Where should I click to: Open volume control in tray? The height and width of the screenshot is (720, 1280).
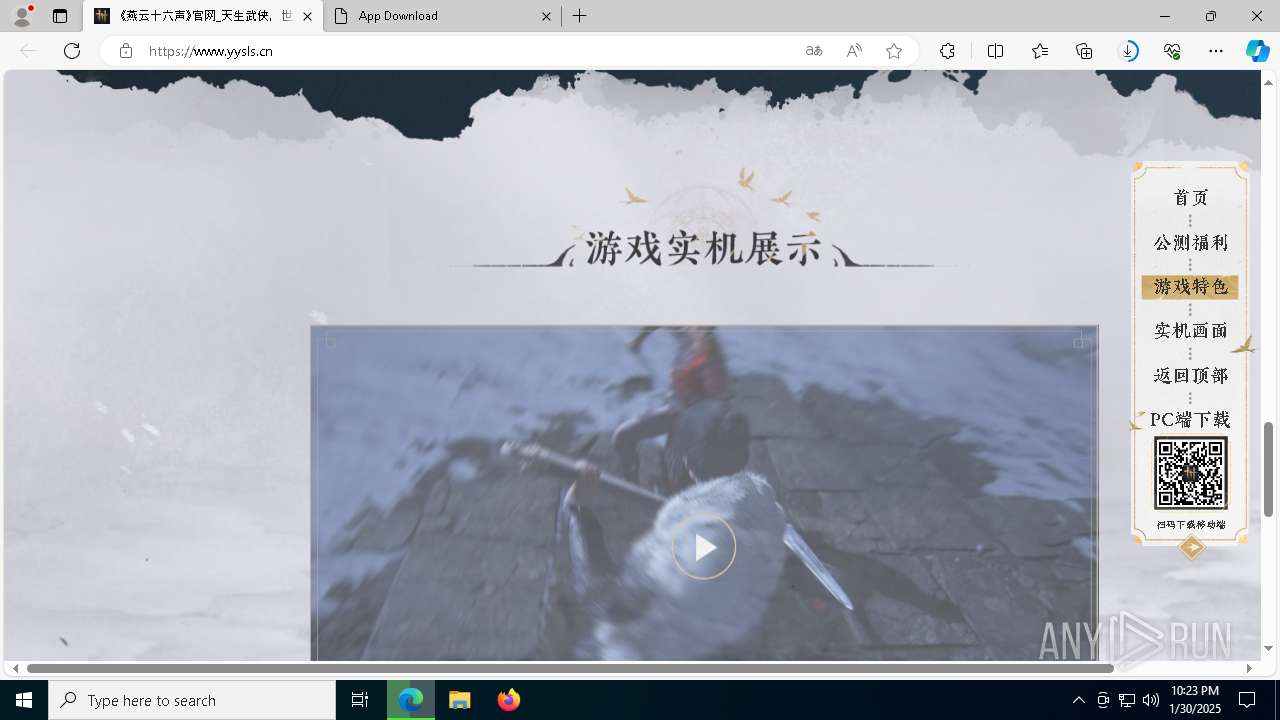click(1151, 700)
